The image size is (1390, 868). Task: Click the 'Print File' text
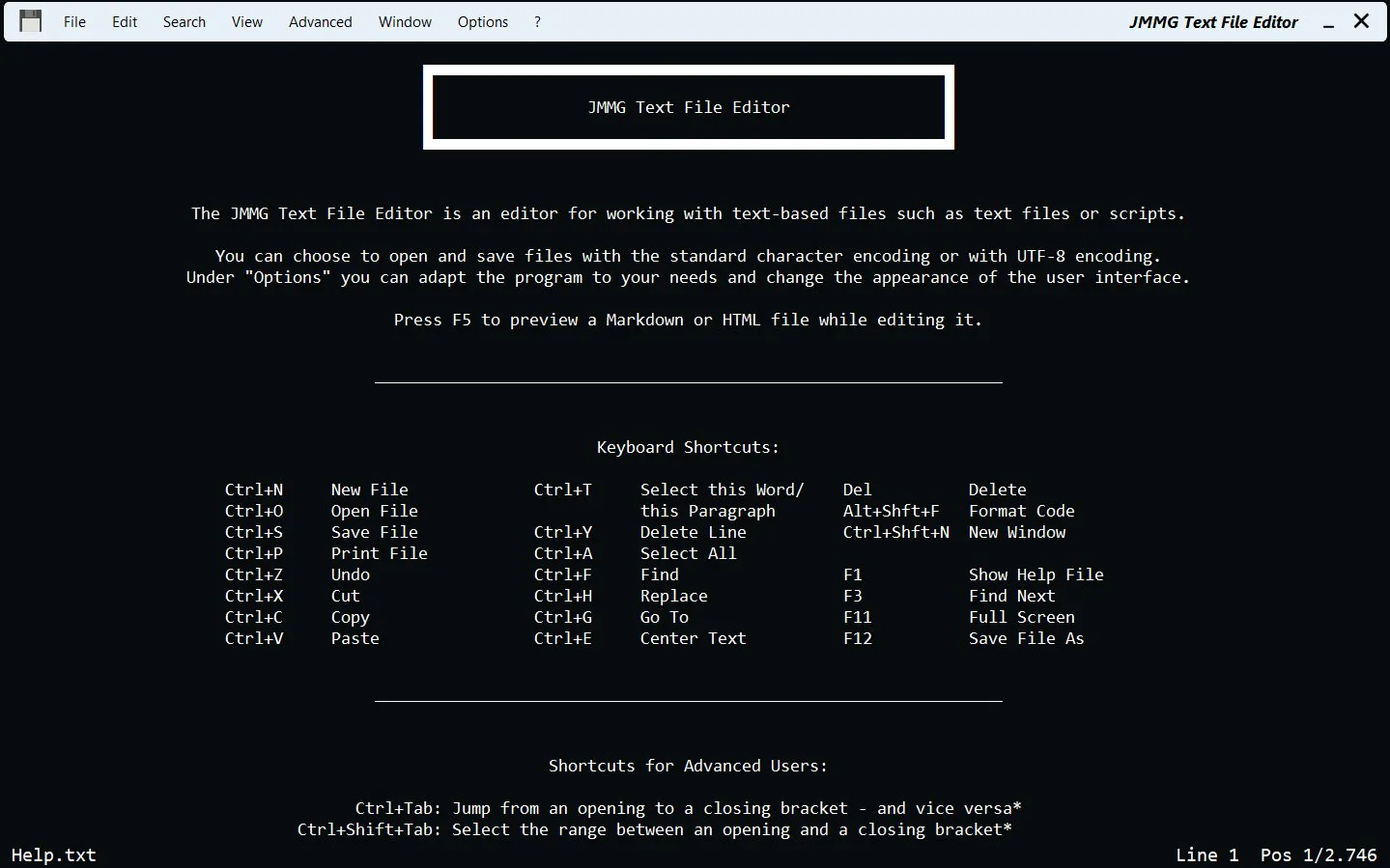380,553
